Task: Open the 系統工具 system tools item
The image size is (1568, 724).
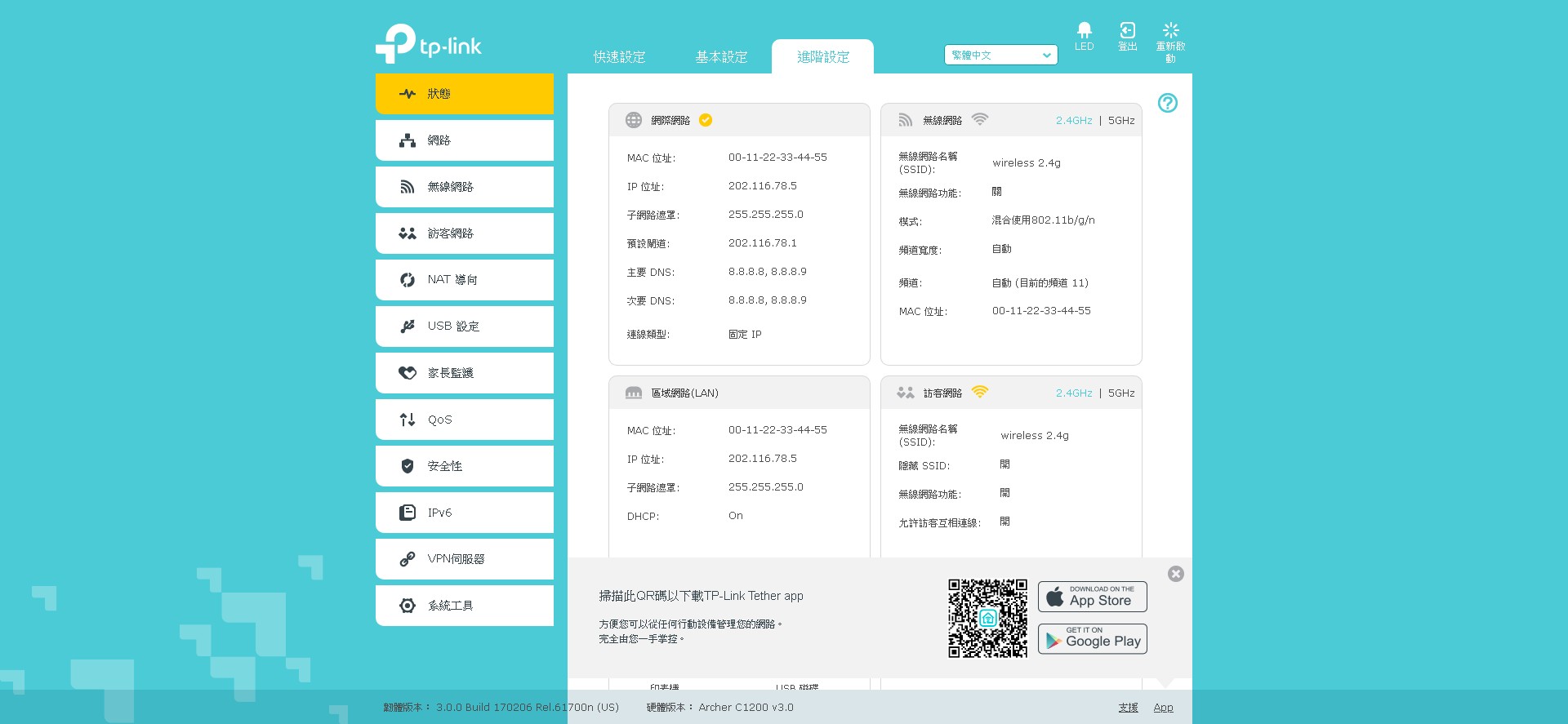Action: [x=465, y=606]
